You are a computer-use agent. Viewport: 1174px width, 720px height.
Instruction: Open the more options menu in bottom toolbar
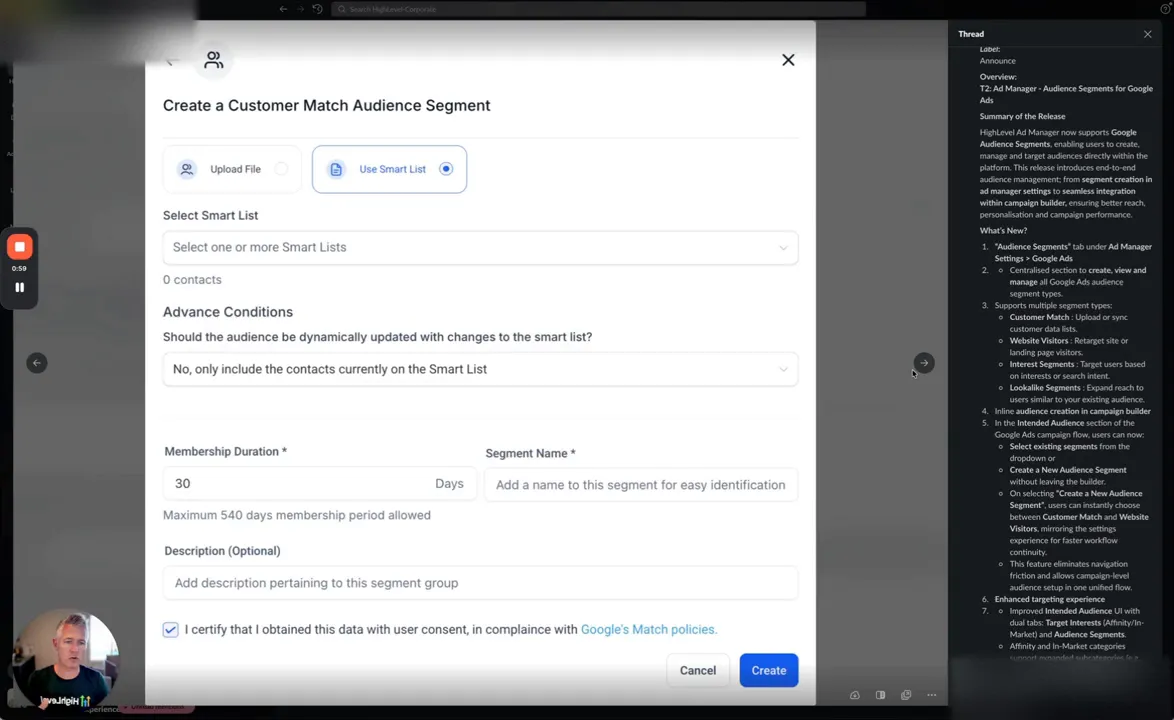point(931,695)
